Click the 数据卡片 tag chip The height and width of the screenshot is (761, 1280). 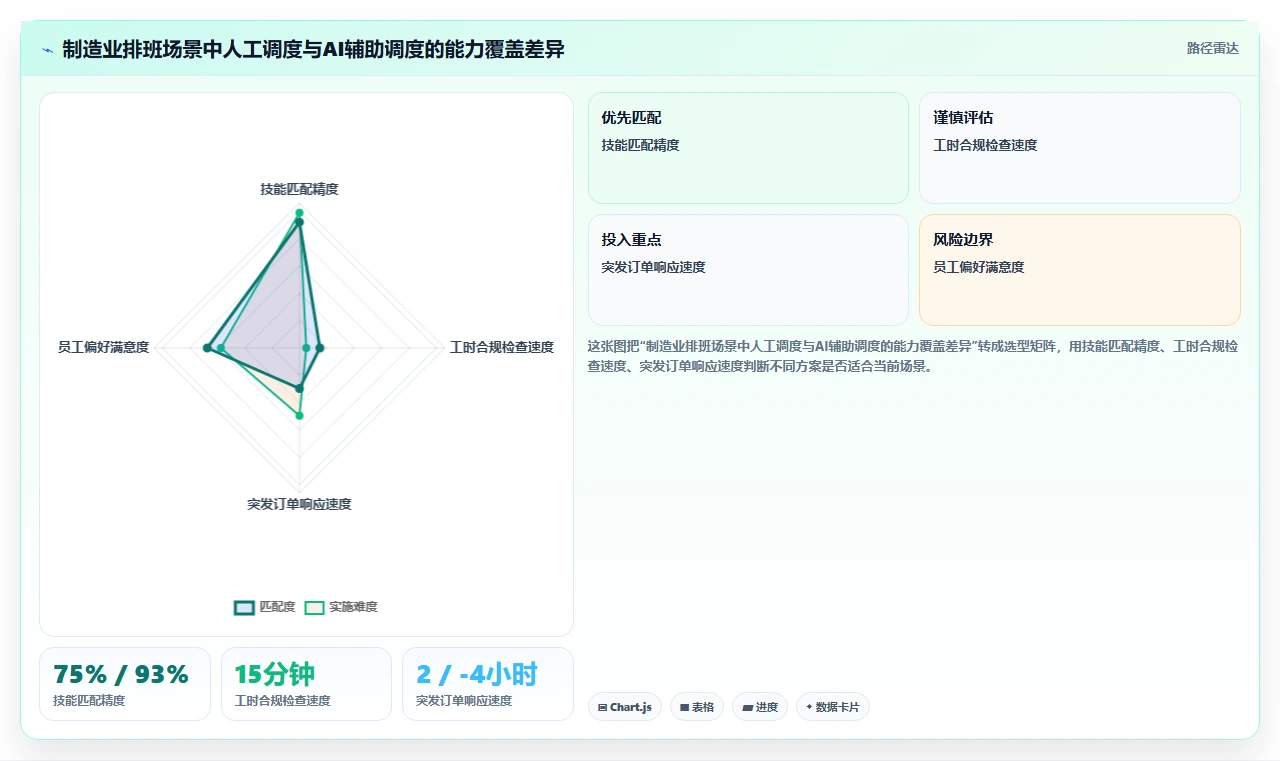coord(833,707)
